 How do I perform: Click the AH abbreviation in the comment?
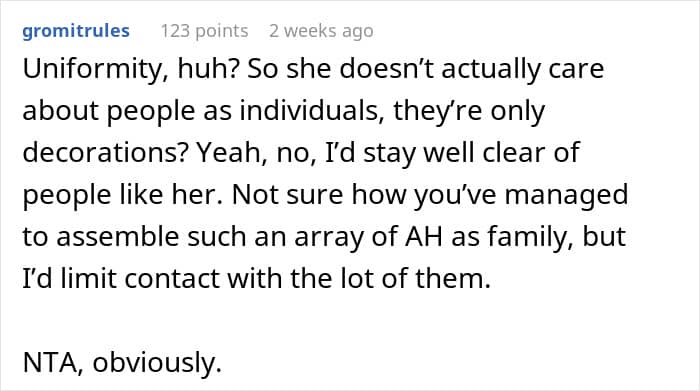(x=424, y=236)
